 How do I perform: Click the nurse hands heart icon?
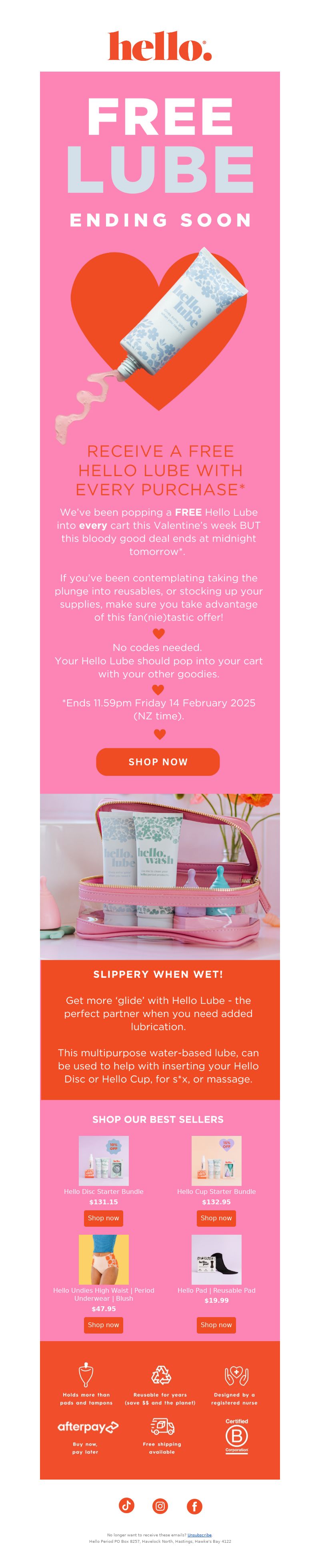tap(236, 1375)
